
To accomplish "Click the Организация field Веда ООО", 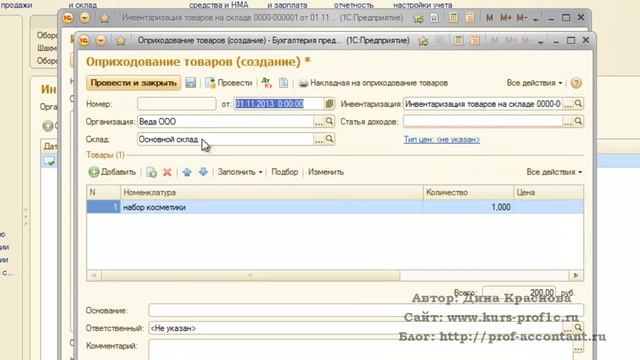I will (225, 122).
